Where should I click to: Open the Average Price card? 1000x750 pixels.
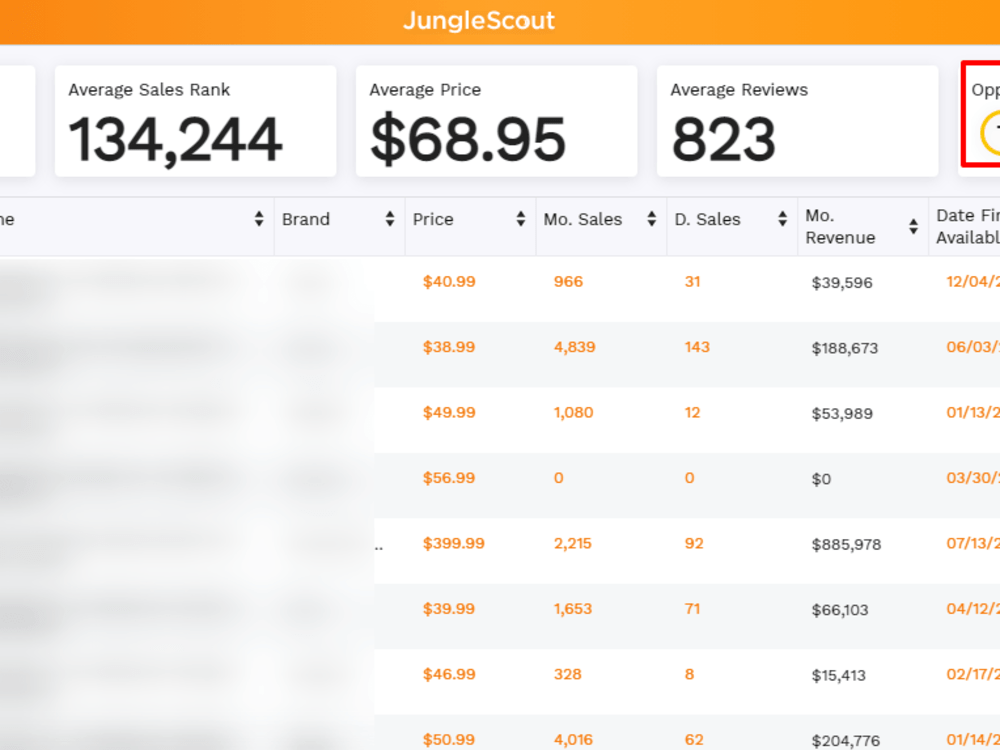(x=496, y=121)
